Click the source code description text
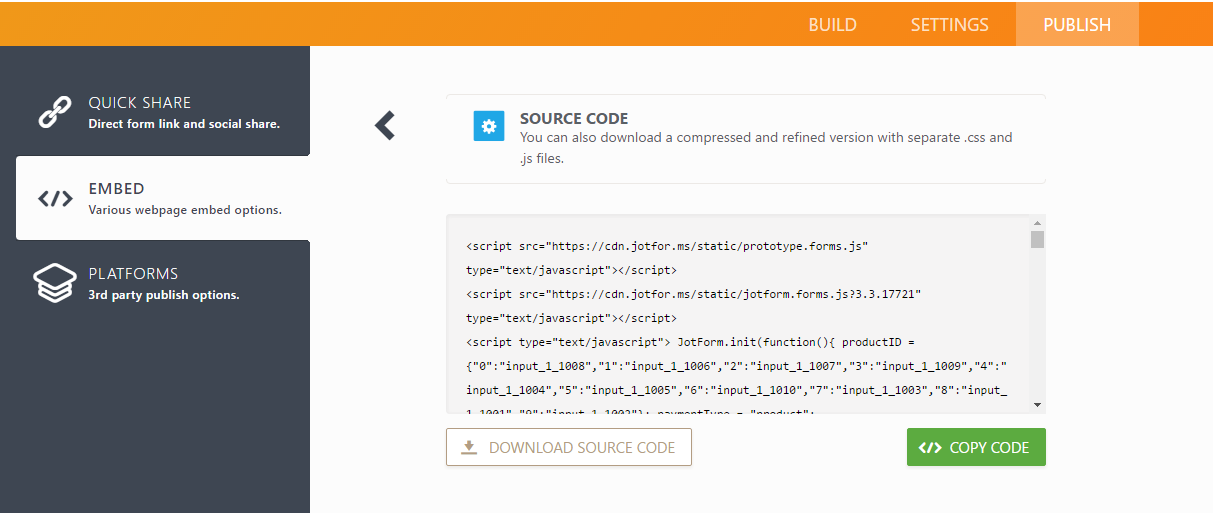 pos(766,147)
